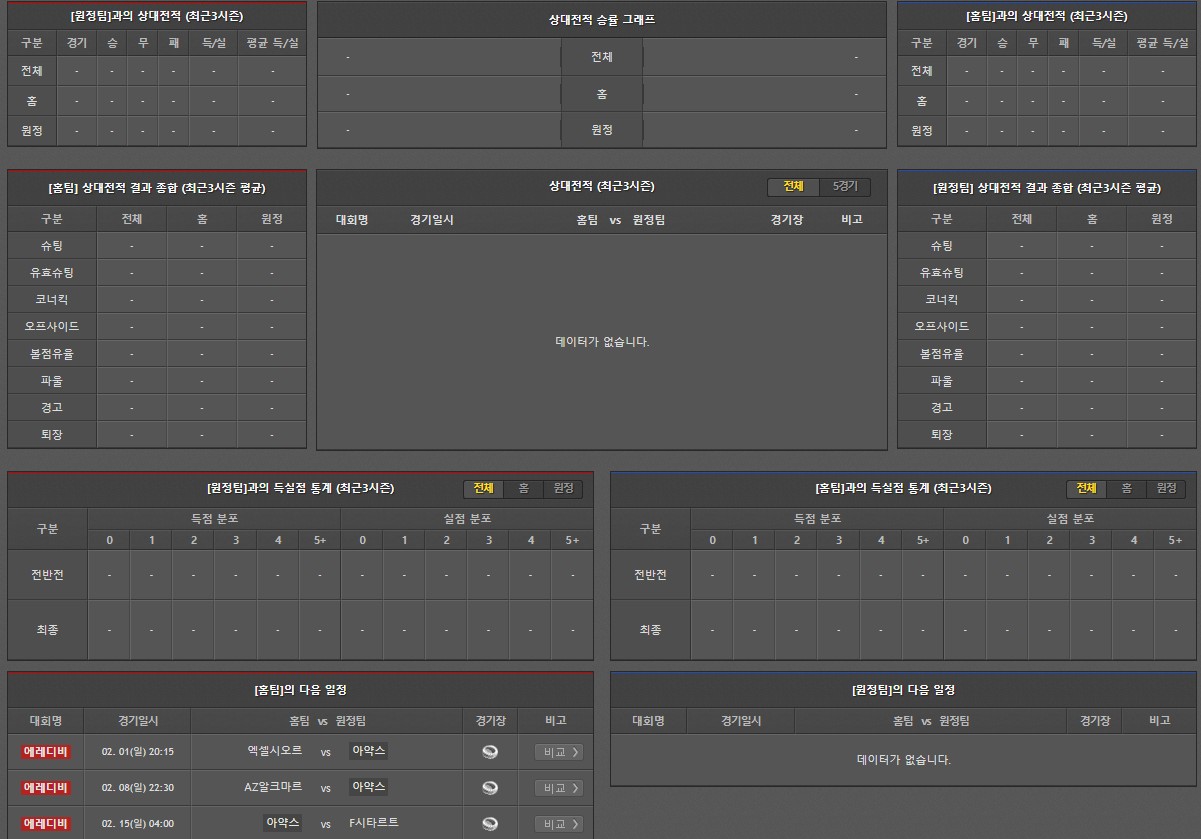Select 원정 filter in [홈팀]과의 득실점 통계
Image resolution: width=1201 pixels, height=839 pixels.
(1165, 488)
